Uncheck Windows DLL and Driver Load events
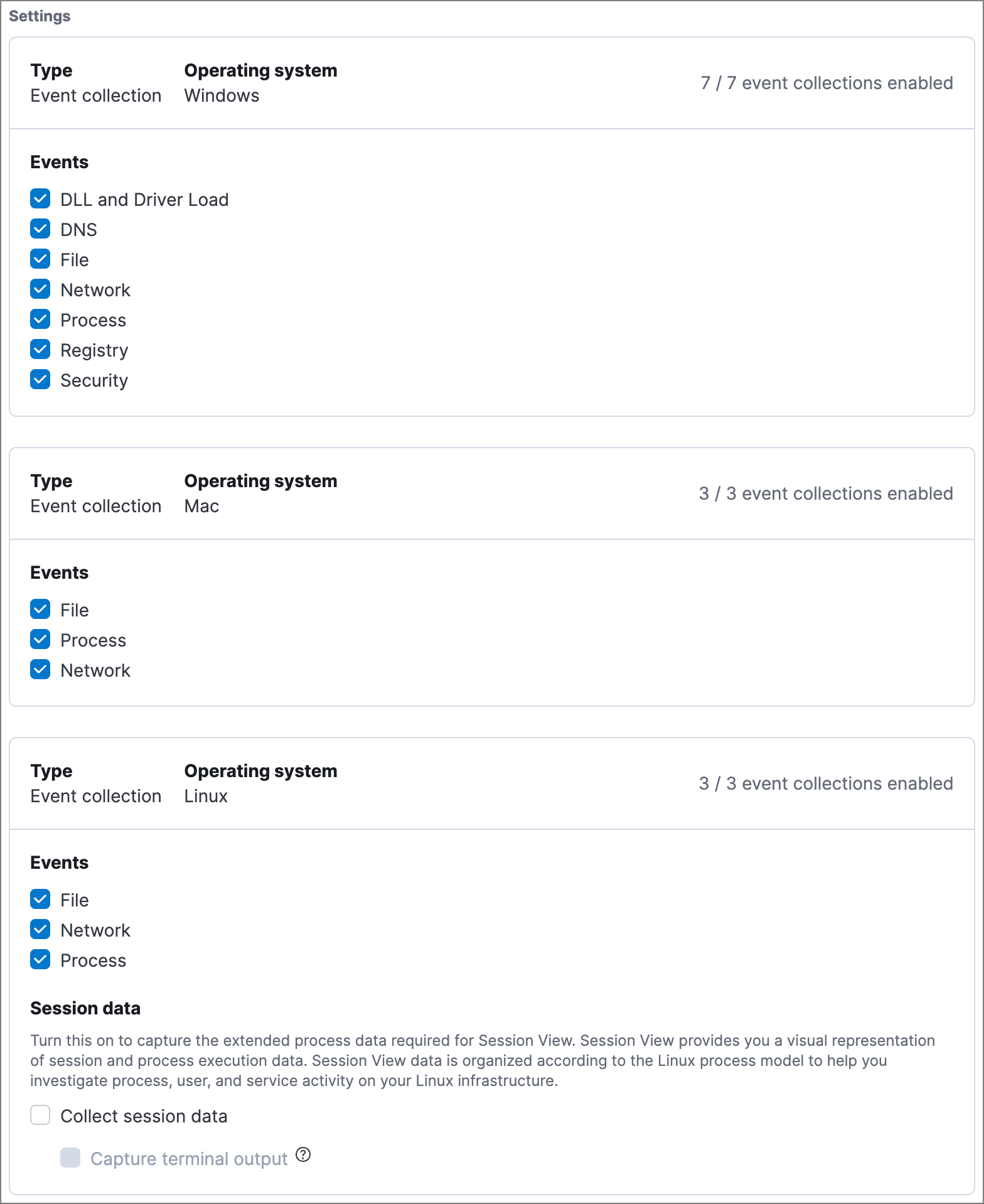 (x=40, y=199)
